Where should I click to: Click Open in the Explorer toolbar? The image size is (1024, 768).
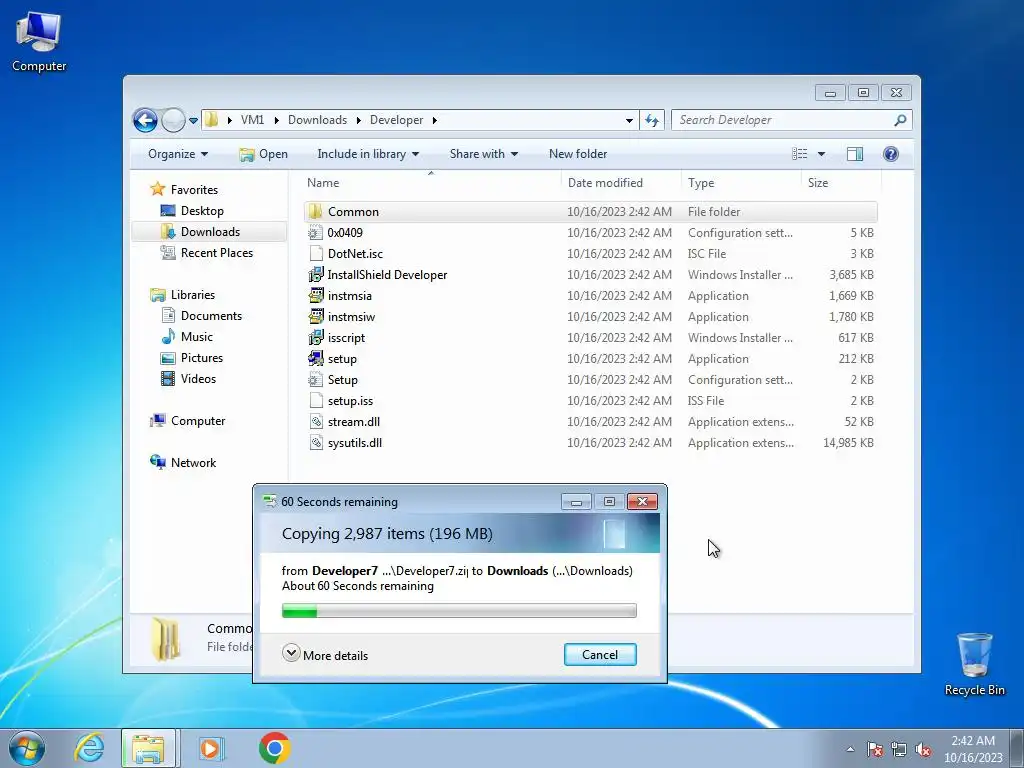(x=264, y=154)
